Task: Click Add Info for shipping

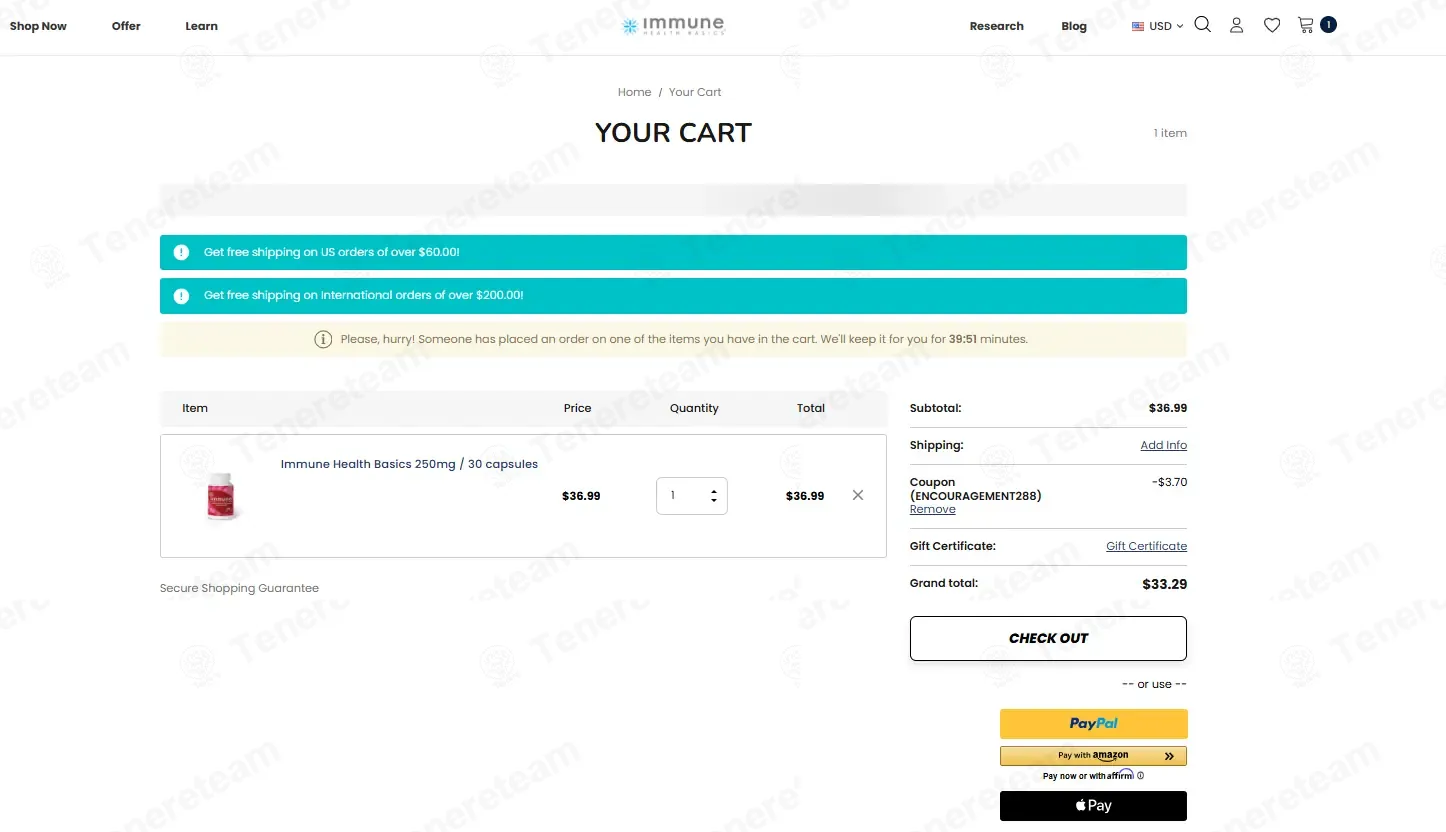Action: (x=1164, y=445)
